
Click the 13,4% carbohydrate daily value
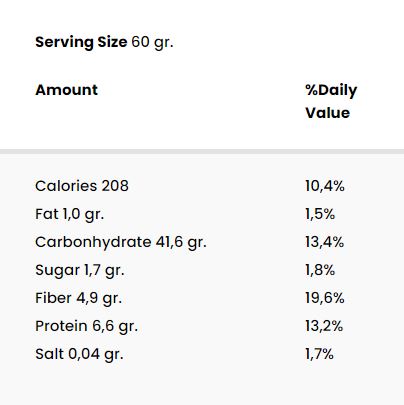[324, 242]
